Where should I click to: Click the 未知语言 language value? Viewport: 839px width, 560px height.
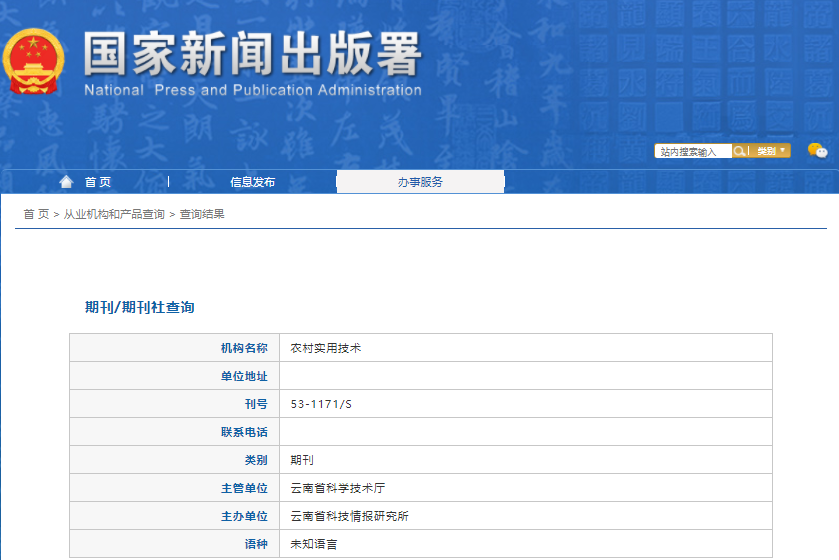click(314, 544)
